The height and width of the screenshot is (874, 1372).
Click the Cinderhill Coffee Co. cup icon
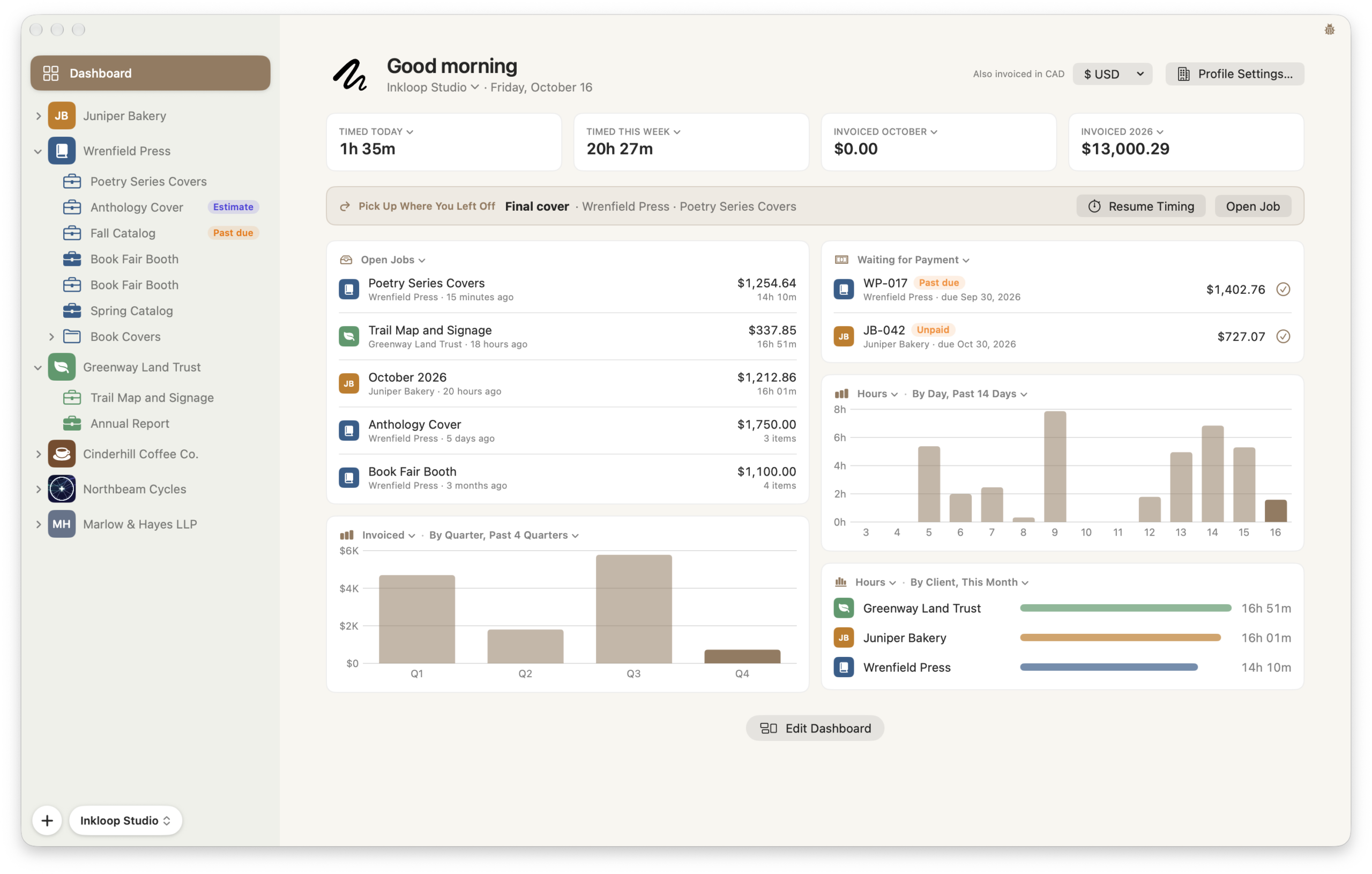click(x=62, y=454)
